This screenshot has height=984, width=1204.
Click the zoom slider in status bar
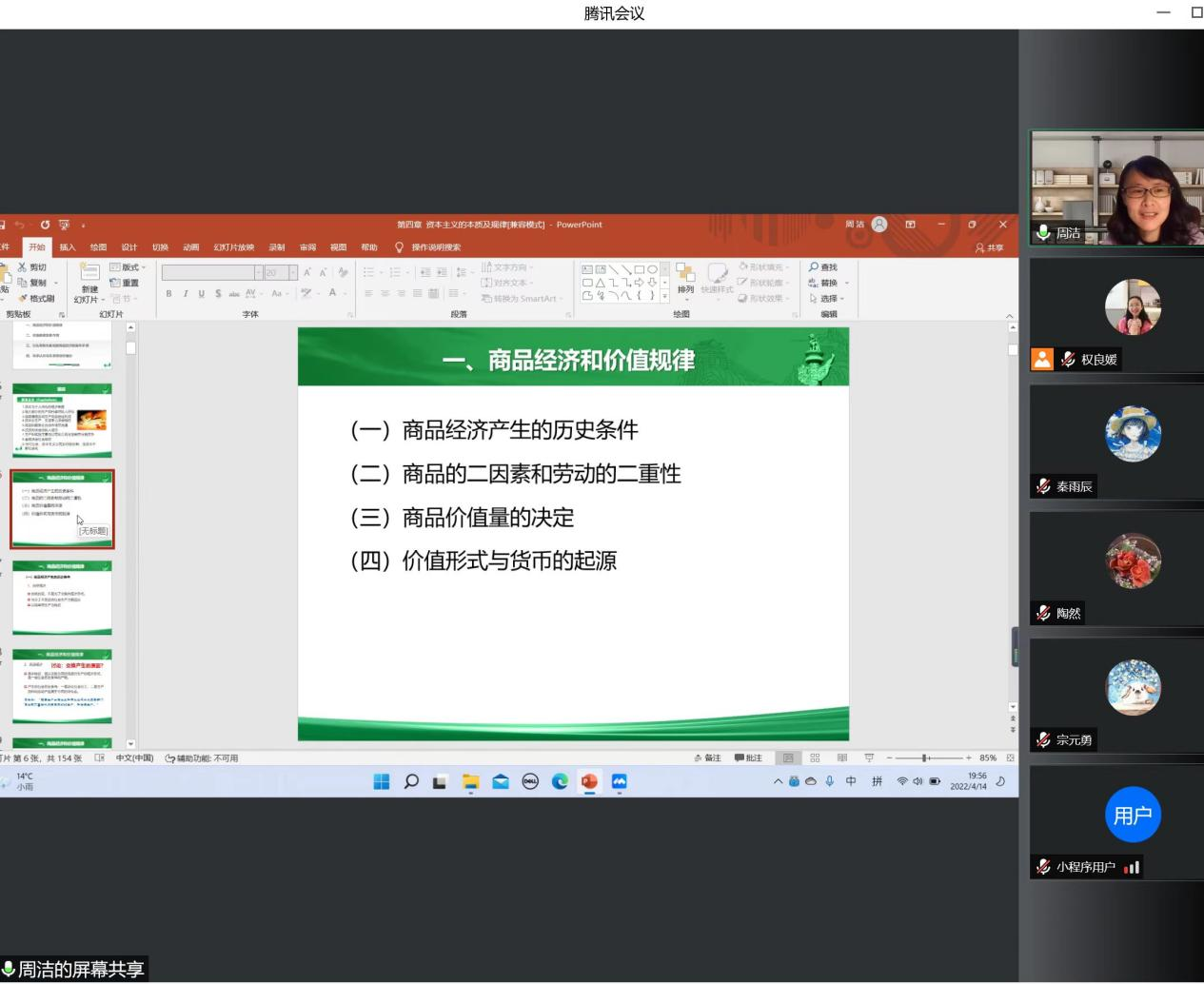click(x=924, y=758)
